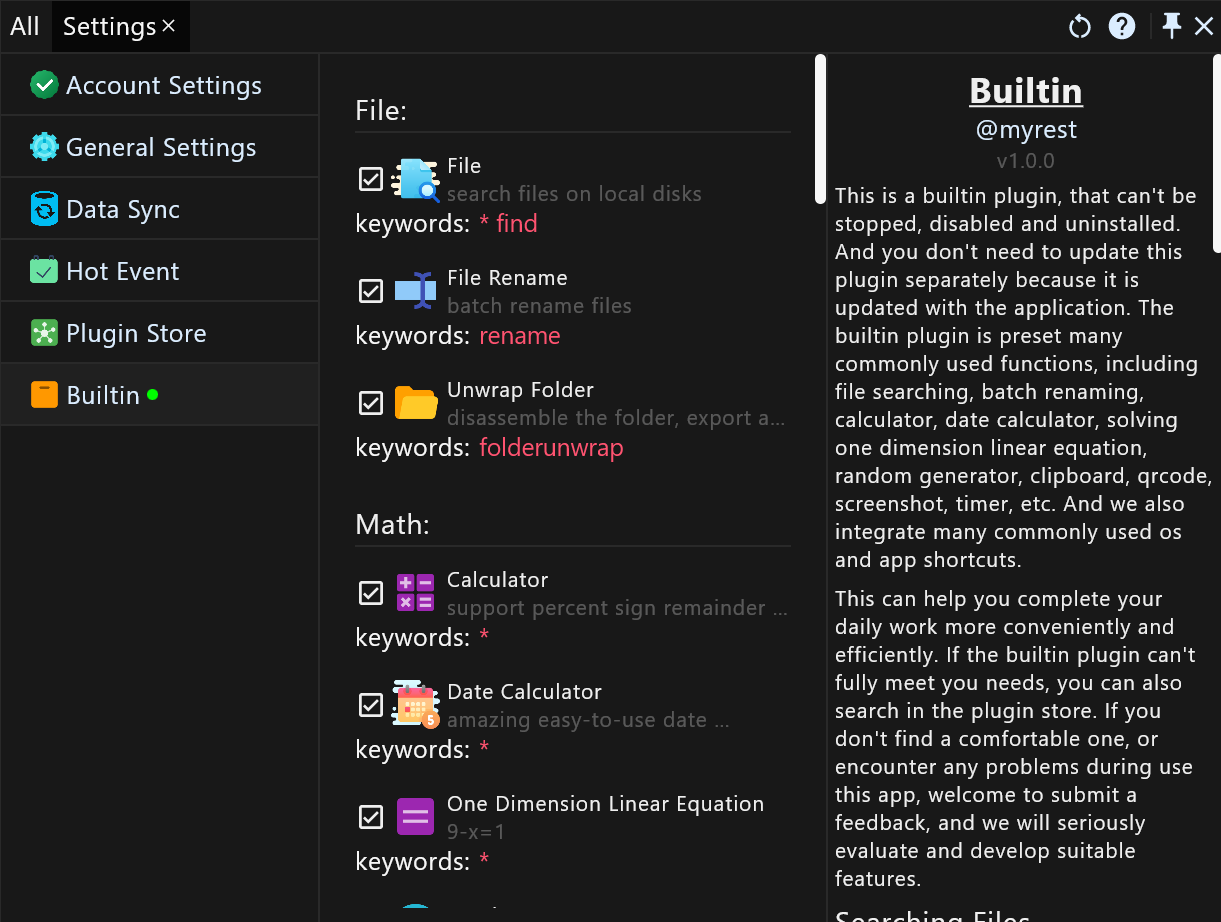Pin the window with pin icon
This screenshot has width=1221, height=922.
click(x=1171, y=27)
